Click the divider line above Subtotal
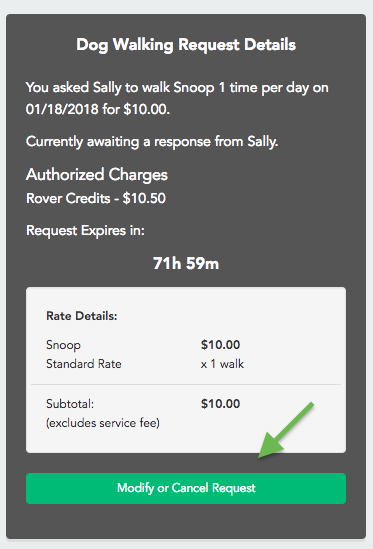The width and height of the screenshot is (373, 549). (186, 384)
